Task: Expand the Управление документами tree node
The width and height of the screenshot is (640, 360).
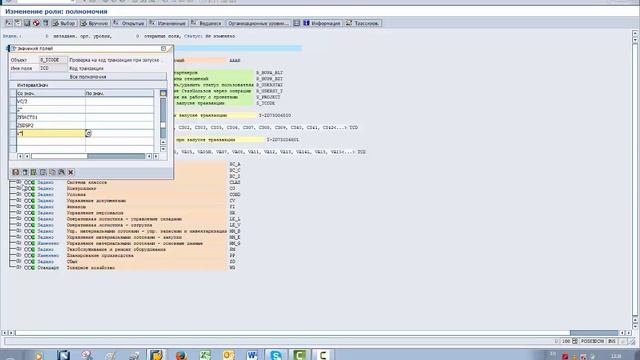Action: click(x=18, y=201)
